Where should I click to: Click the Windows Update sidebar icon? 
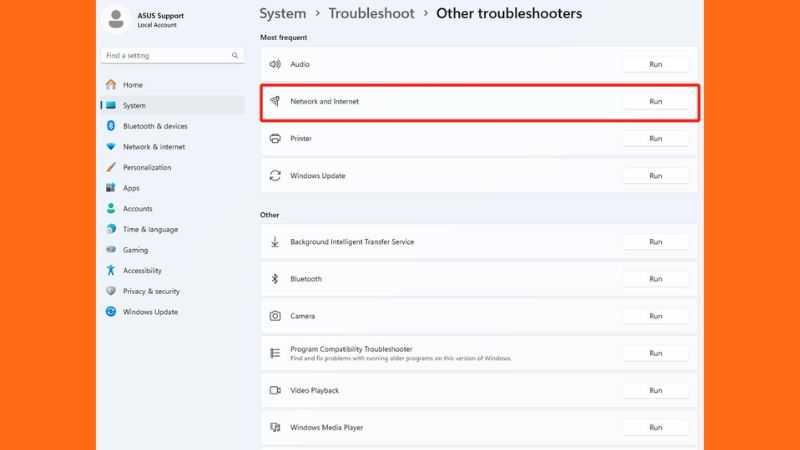(111, 312)
